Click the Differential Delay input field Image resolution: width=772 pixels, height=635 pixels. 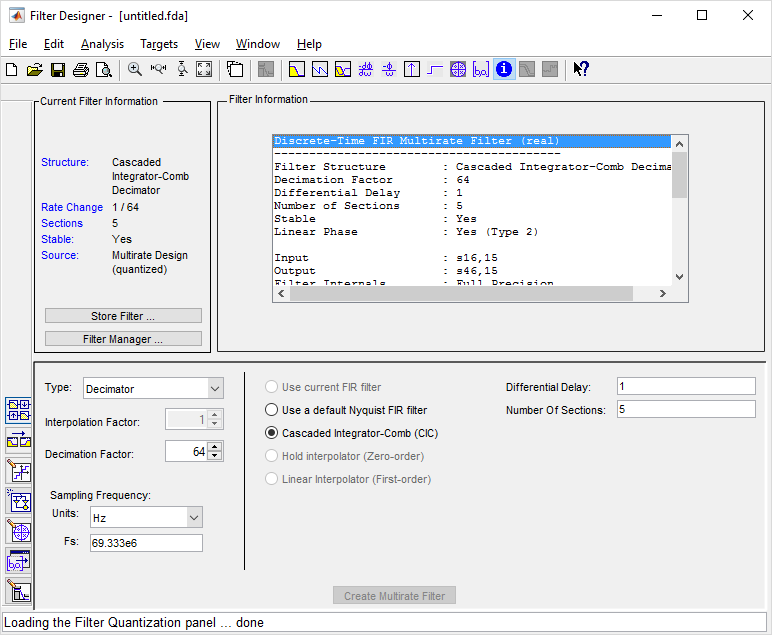(686, 387)
